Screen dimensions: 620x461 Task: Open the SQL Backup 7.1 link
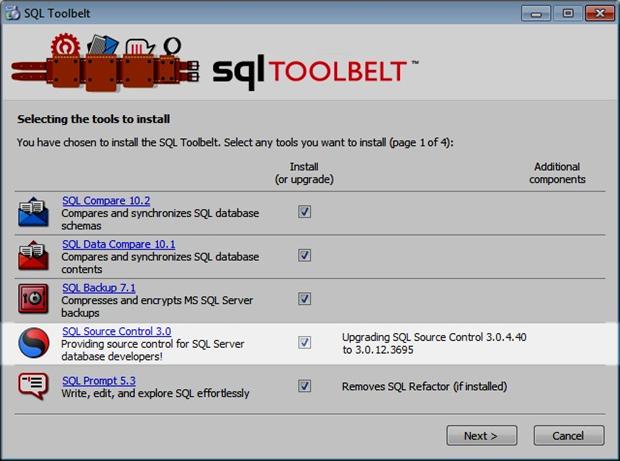(x=98, y=287)
